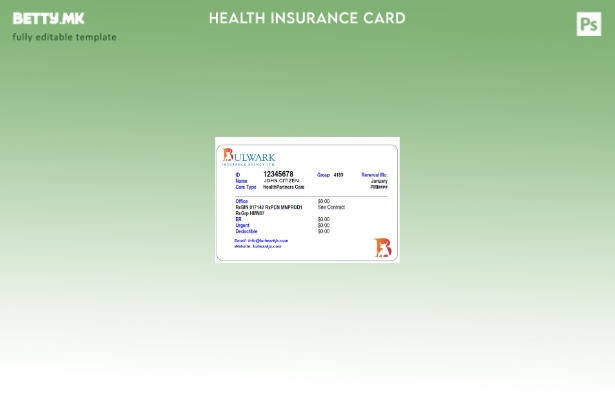Click the Email address link on card
This screenshot has width=615, height=400.
(x=261, y=240)
